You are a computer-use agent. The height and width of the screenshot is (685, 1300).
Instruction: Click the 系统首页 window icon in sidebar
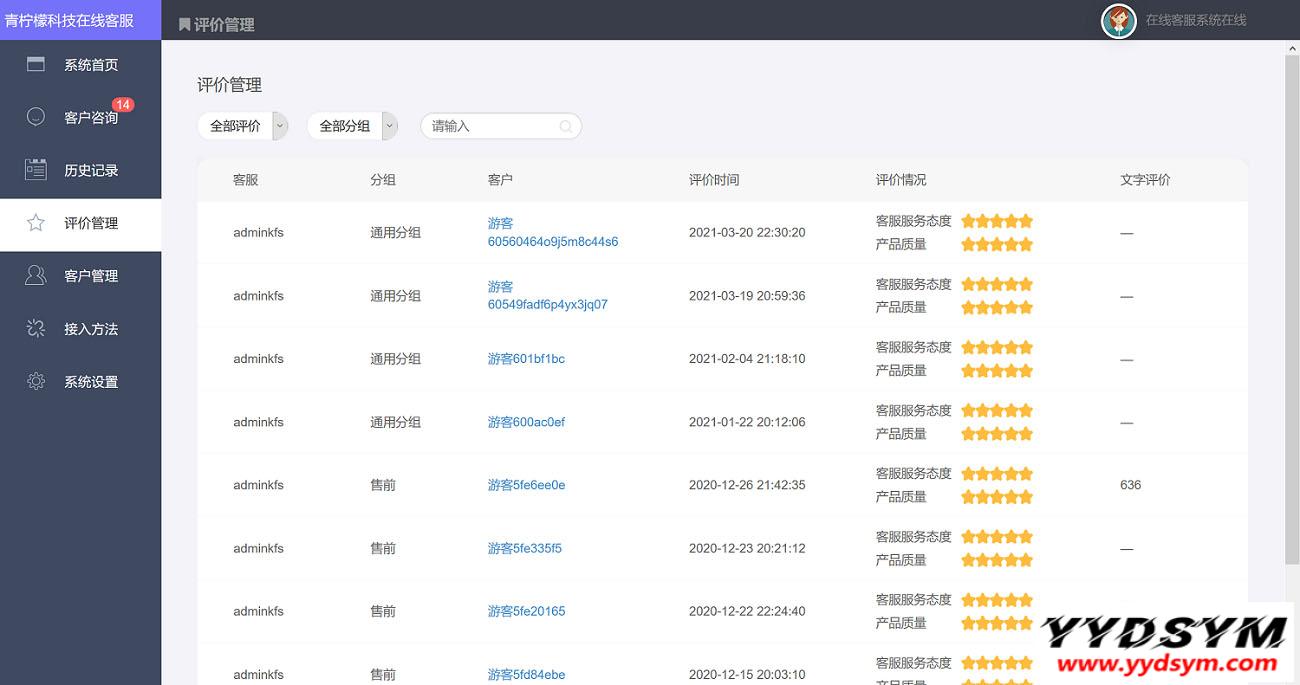coord(36,65)
